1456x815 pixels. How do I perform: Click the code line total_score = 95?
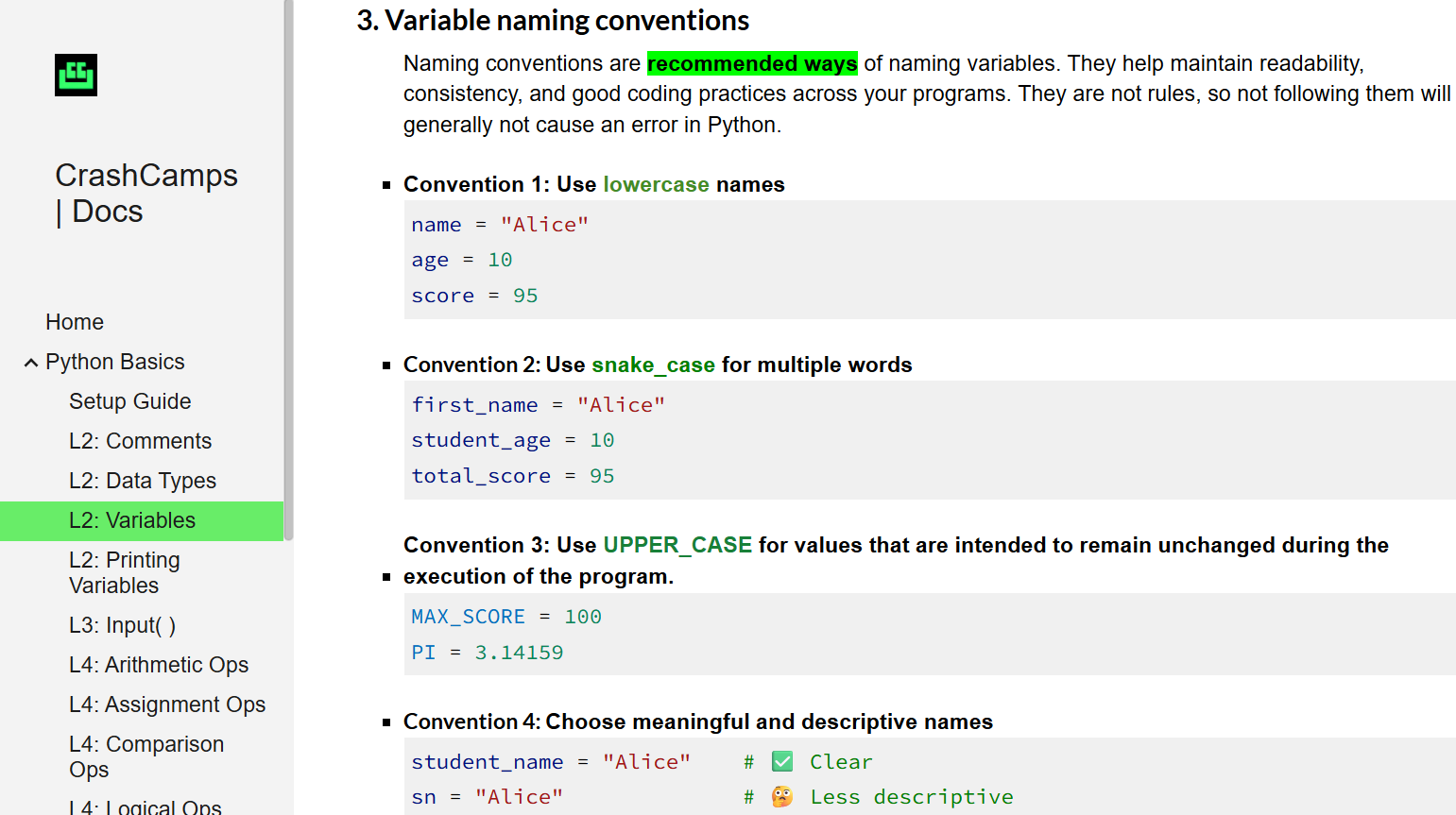[x=513, y=476]
